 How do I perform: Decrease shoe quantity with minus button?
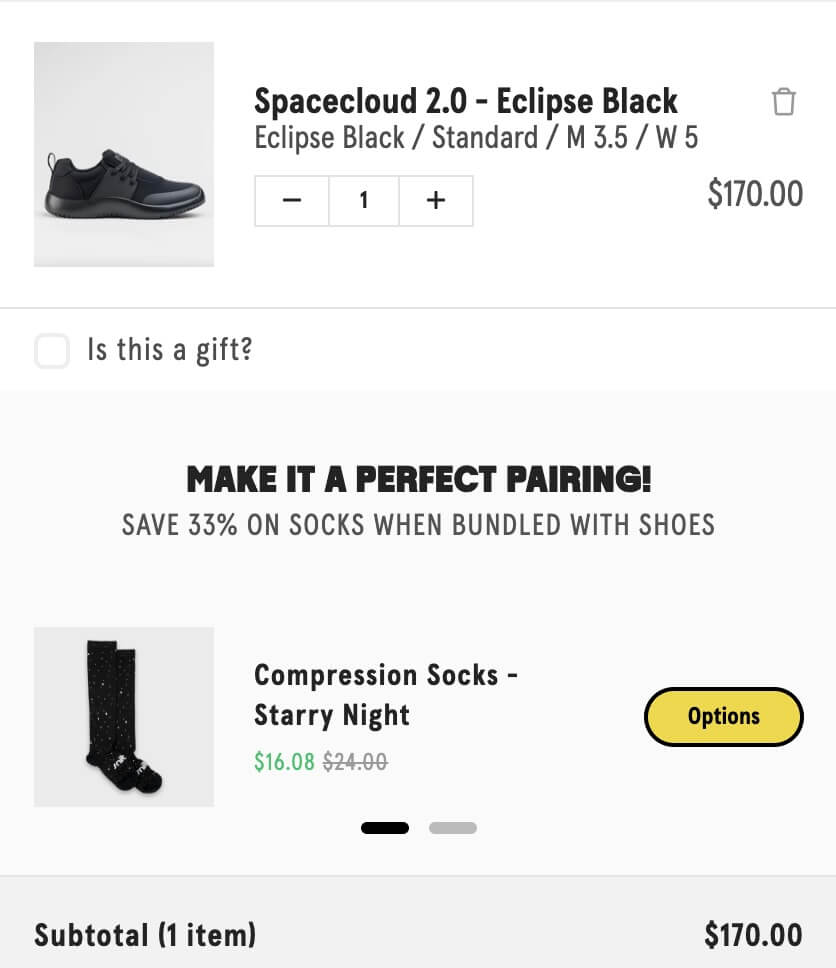pyautogui.click(x=292, y=201)
